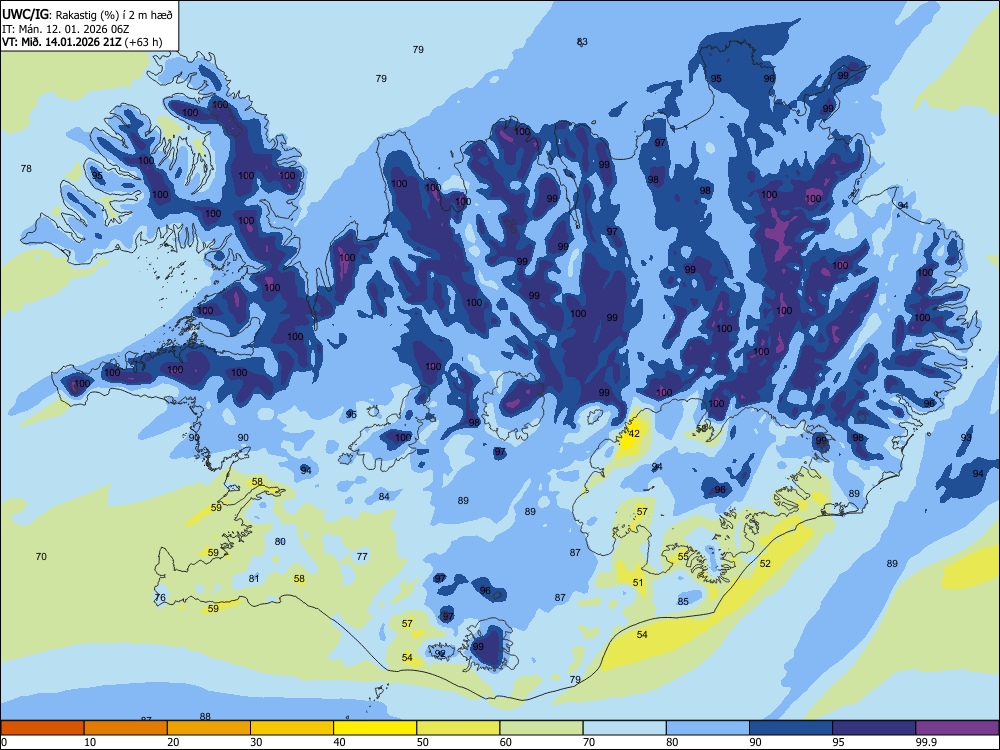Viewport: 1000px width, 750px height.
Task: Click the orange 10–20 legend swatch
Action: coord(126,728)
